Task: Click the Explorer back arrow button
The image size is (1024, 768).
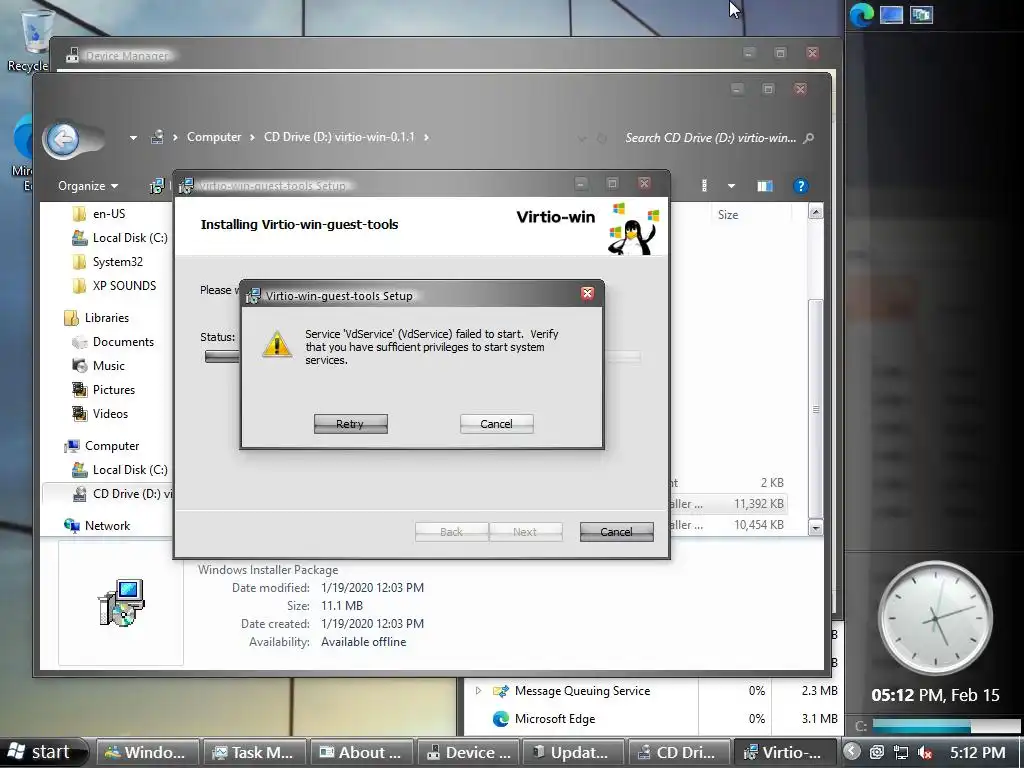Action: tap(64, 139)
